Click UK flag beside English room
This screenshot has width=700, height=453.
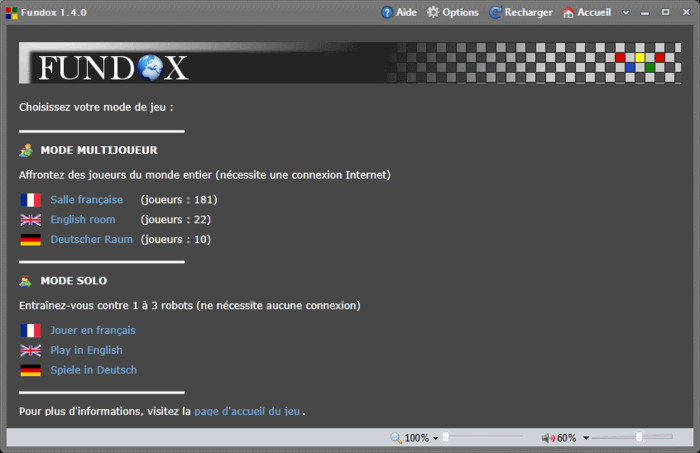(30, 220)
